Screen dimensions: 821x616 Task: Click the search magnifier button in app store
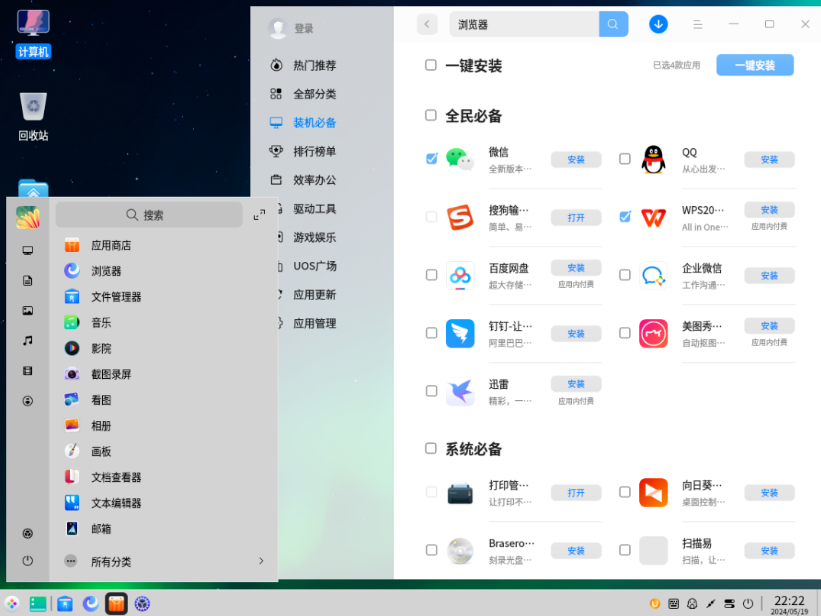click(613, 24)
